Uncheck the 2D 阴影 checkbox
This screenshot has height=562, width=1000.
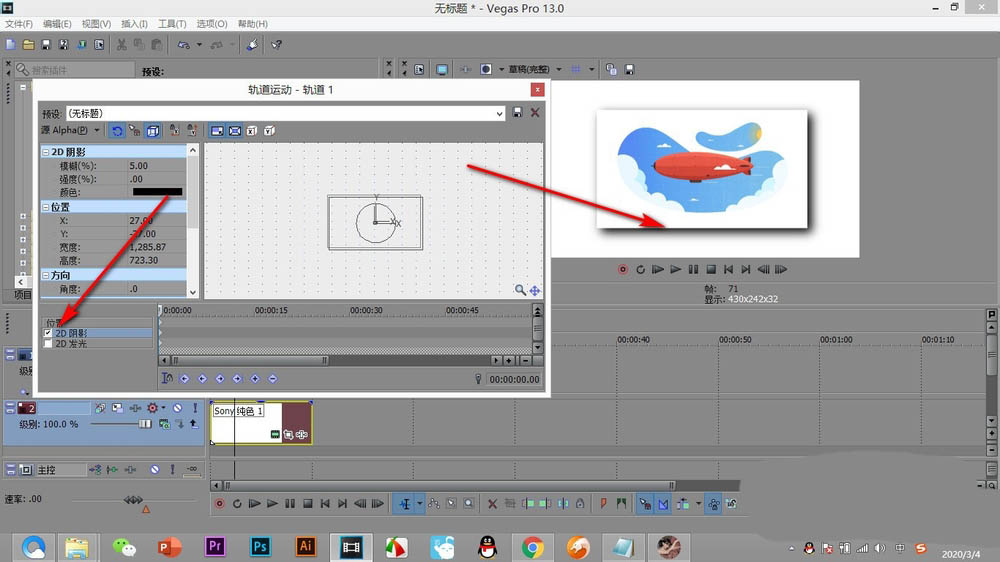coord(48,333)
